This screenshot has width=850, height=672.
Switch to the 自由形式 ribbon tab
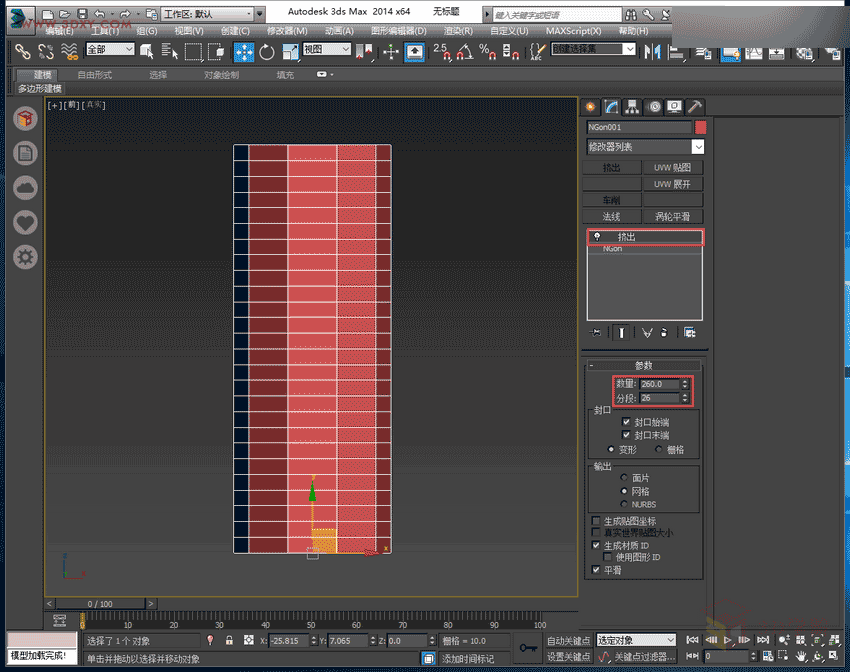pos(95,75)
